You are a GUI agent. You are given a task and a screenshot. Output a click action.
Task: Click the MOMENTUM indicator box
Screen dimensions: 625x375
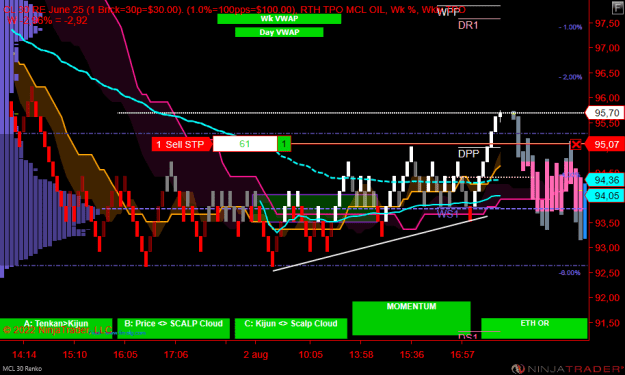[x=411, y=318]
